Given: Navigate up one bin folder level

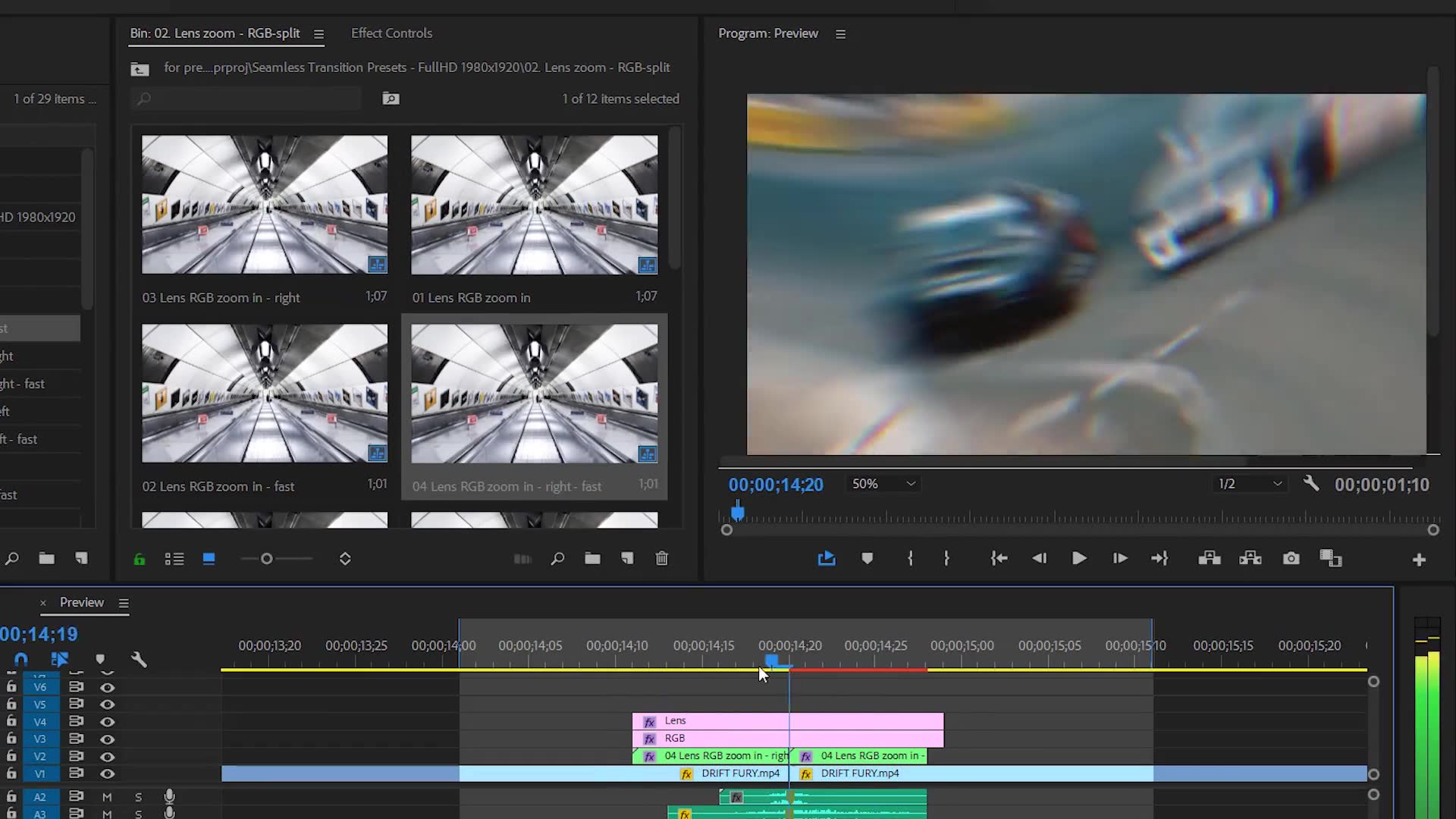Looking at the screenshot, I should point(140,69).
